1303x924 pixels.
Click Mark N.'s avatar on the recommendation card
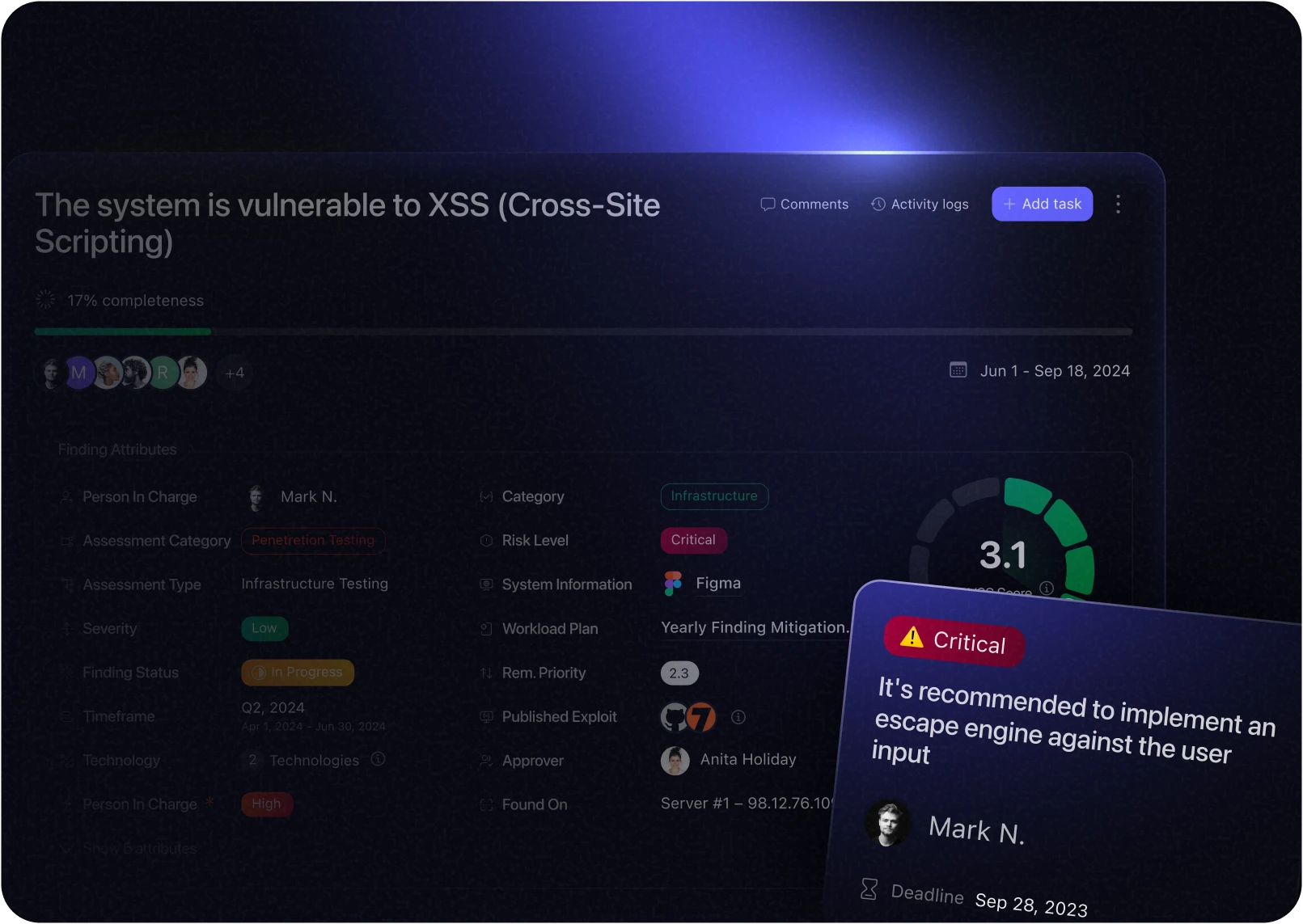coord(888,824)
